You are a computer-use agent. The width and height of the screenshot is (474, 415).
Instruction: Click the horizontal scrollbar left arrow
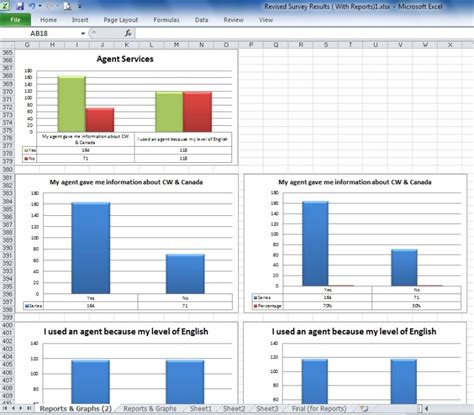click(x=427, y=409)
